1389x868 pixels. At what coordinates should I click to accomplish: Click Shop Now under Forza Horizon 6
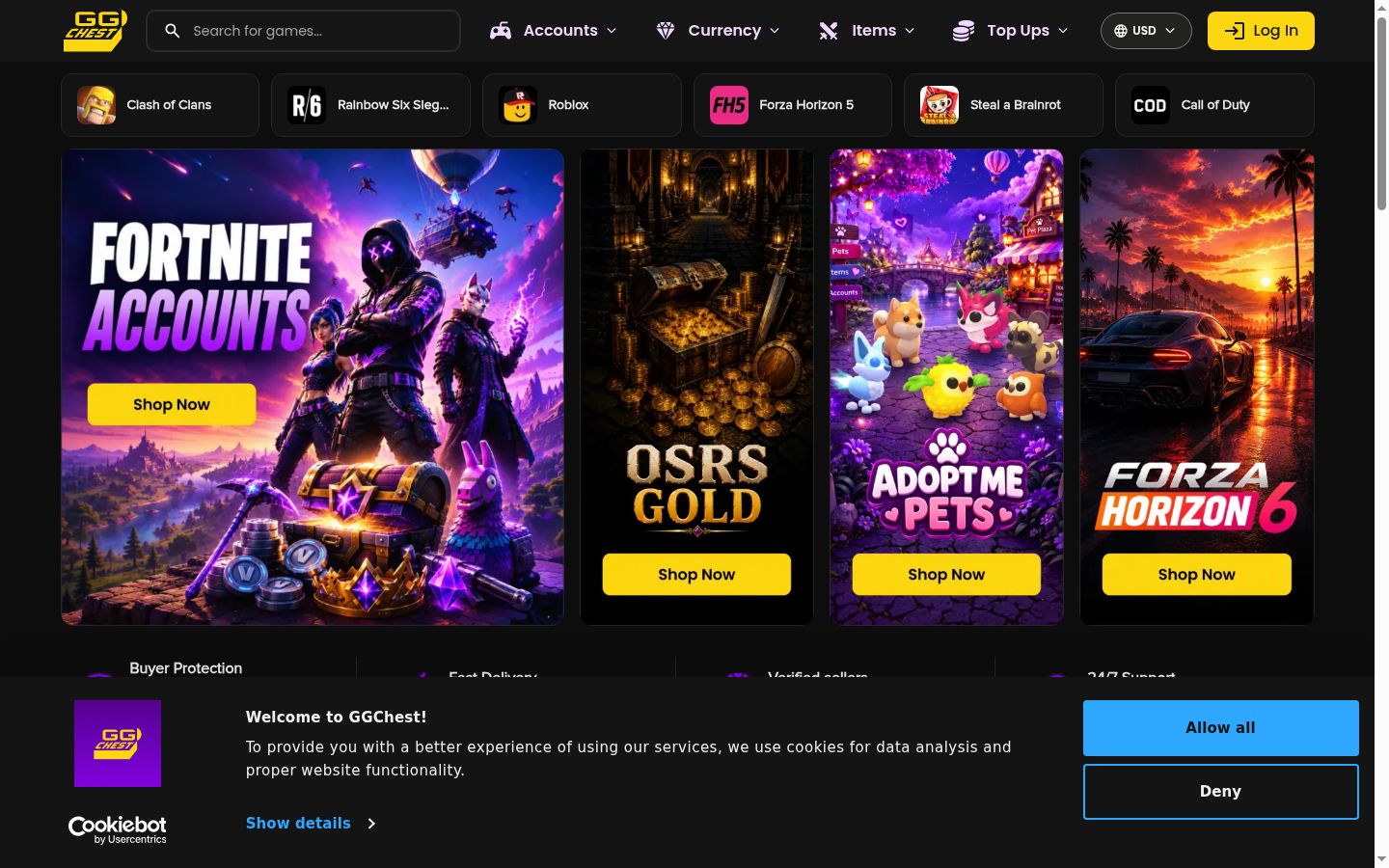[1197, 575]
